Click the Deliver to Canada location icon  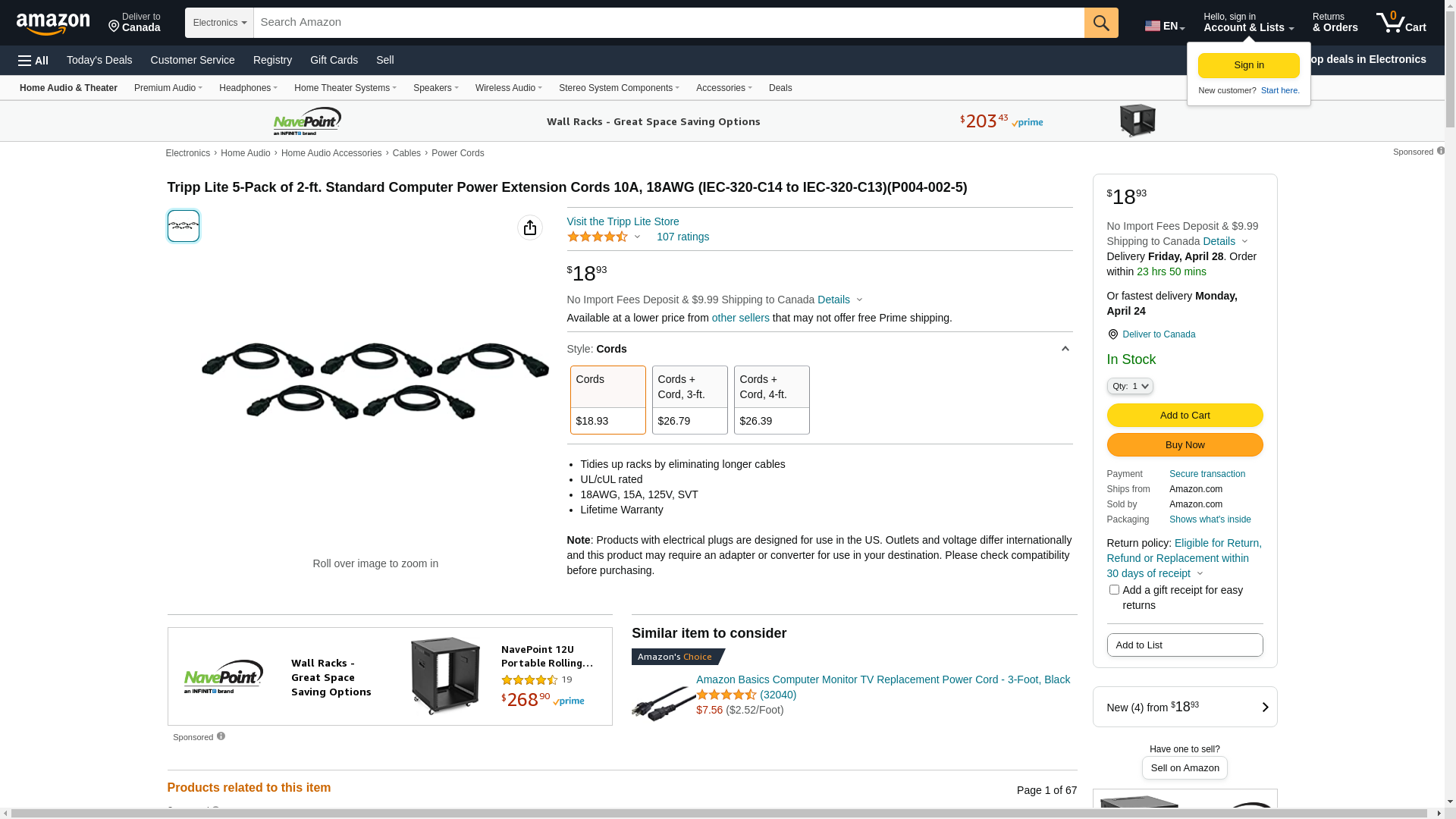point(115,27)
